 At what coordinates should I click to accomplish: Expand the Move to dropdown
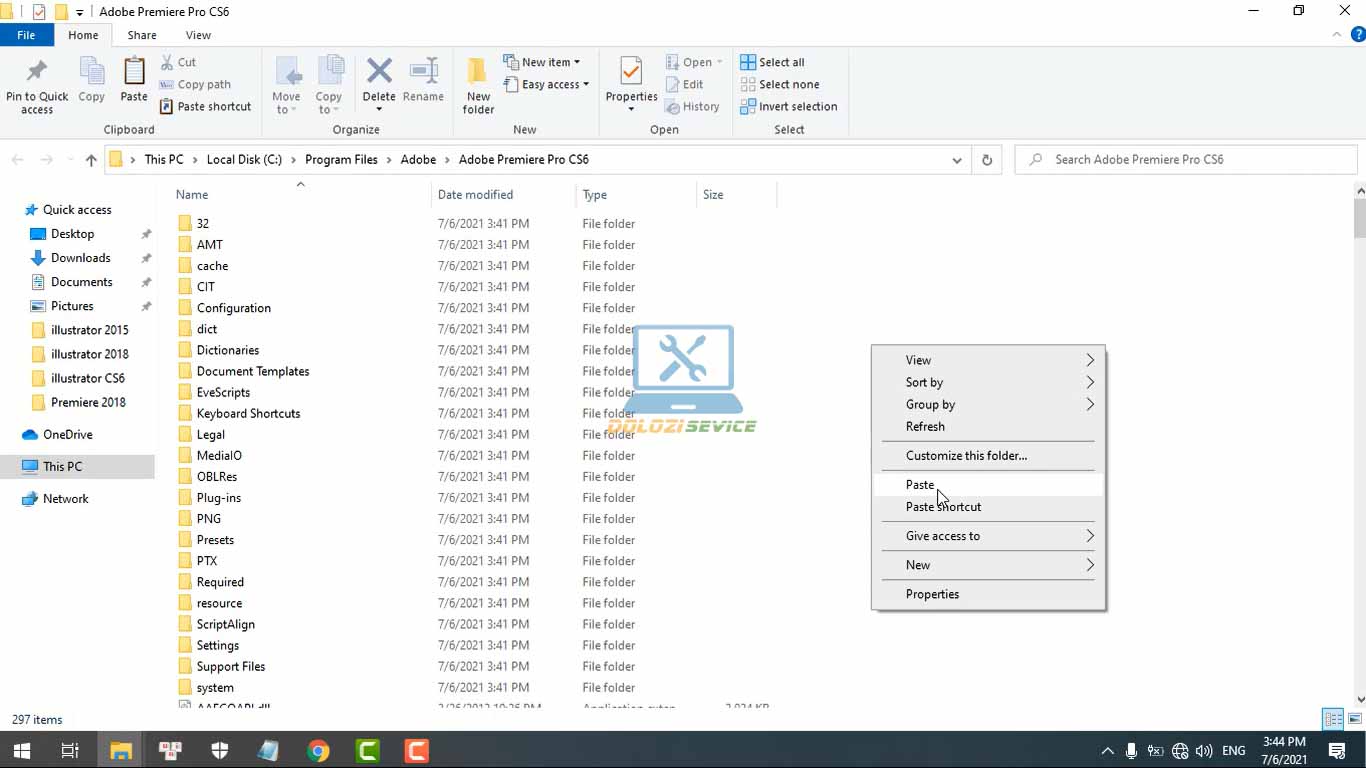pos(287,90)
